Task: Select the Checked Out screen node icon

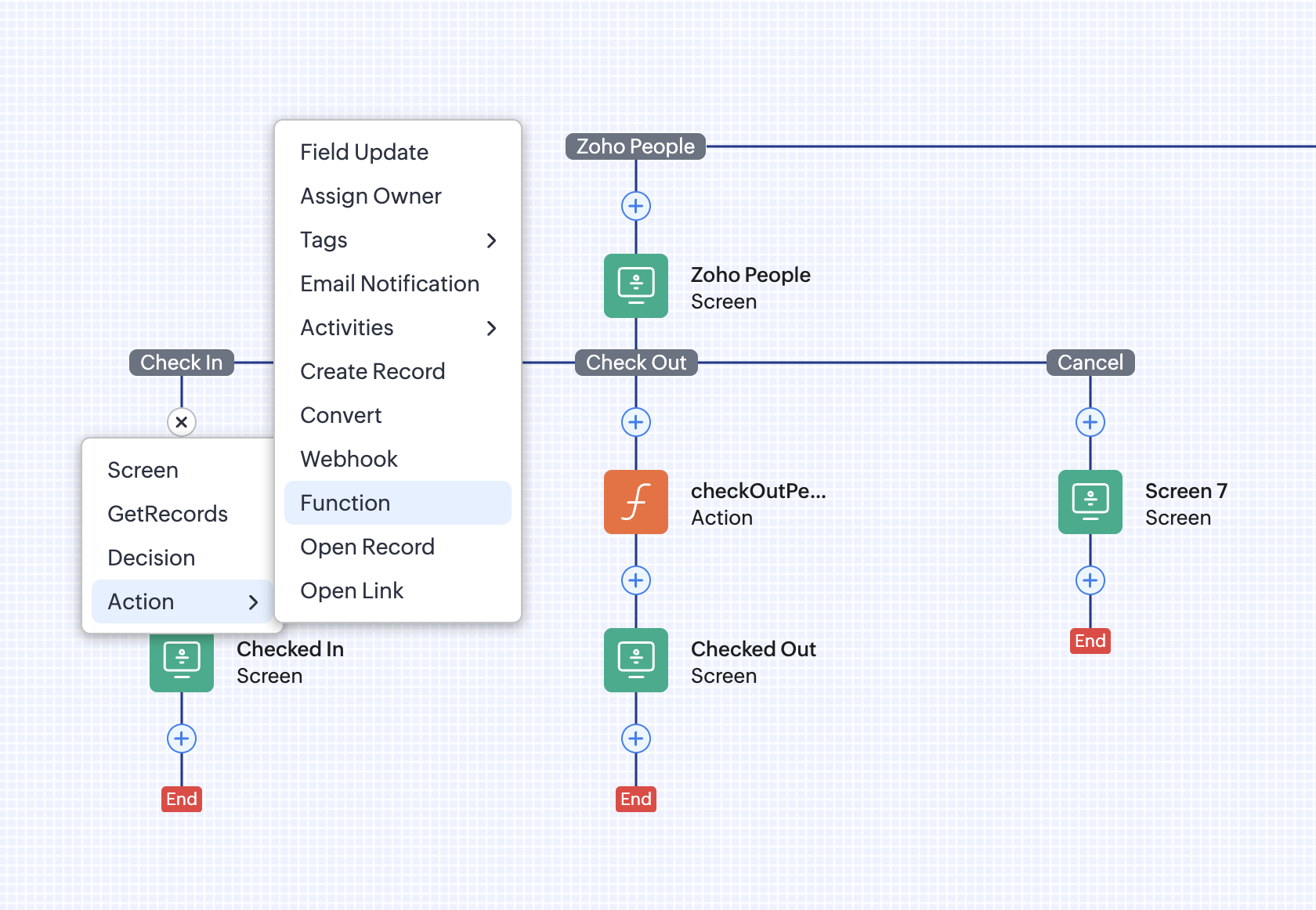Action: pyautogui.click(x=636, y=660)
